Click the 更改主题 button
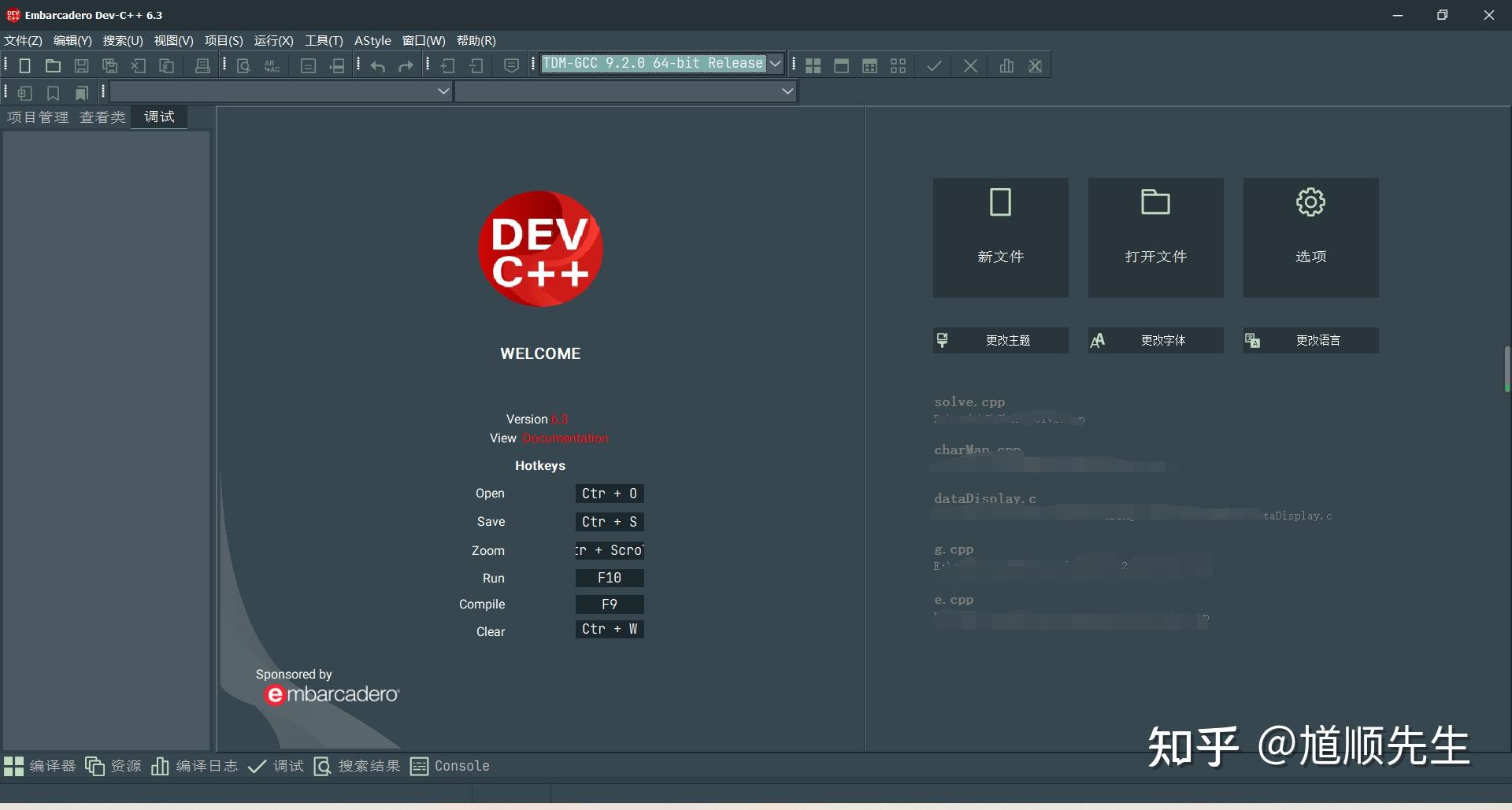Screen dimensions: 1512x810 1001,341
